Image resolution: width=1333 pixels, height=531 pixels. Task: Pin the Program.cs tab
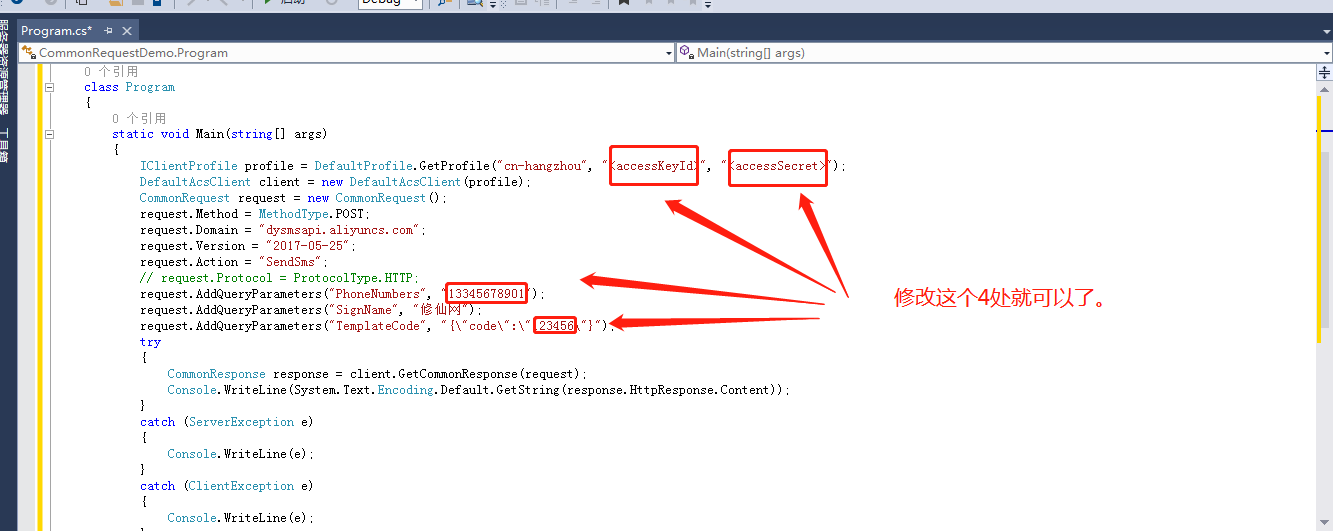108,31
